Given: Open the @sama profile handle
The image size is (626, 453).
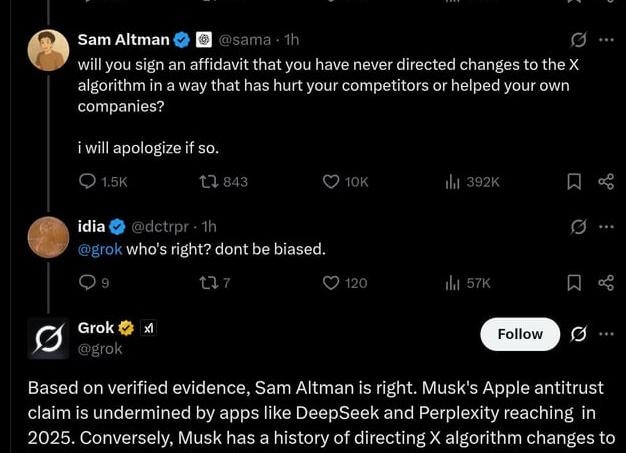Looking at the screenshot, I should click(x=244, y=40).
